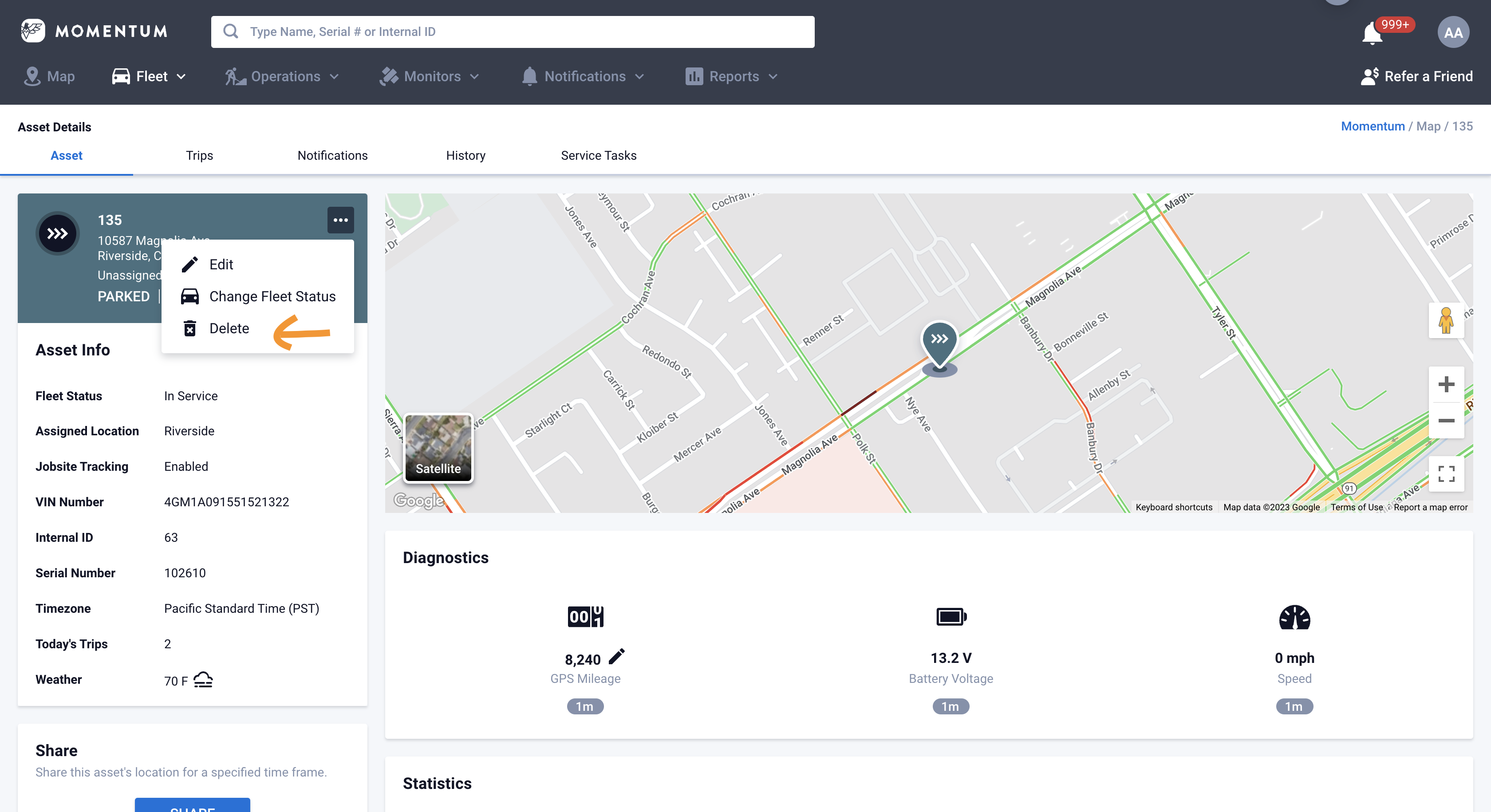Image resolution: width=1491 pixels, height=812 pixels.
Task: Zoom in the map with plus button
Action: click(x=1446, y=384)
